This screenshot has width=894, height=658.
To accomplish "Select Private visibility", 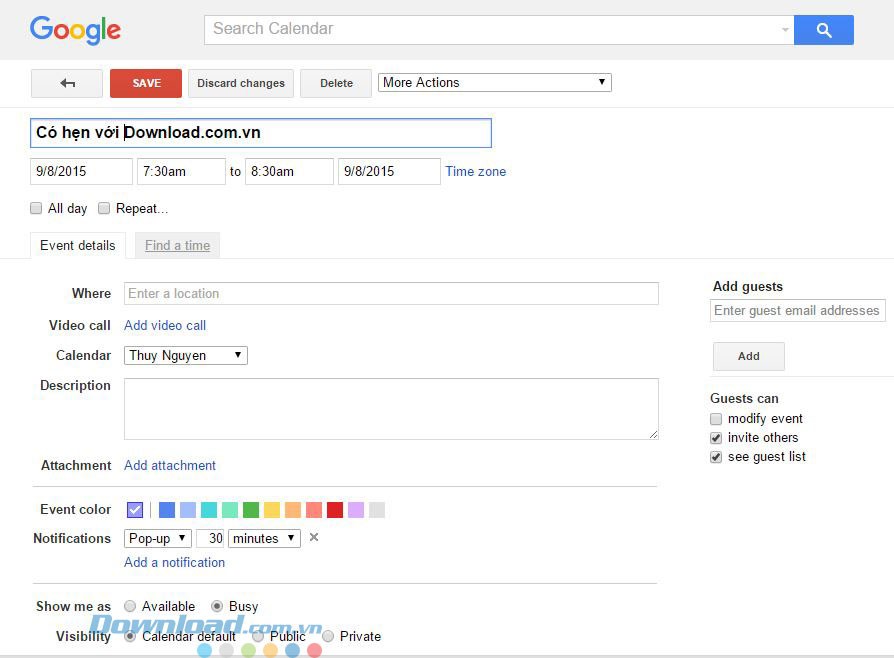I will point(327,636).
